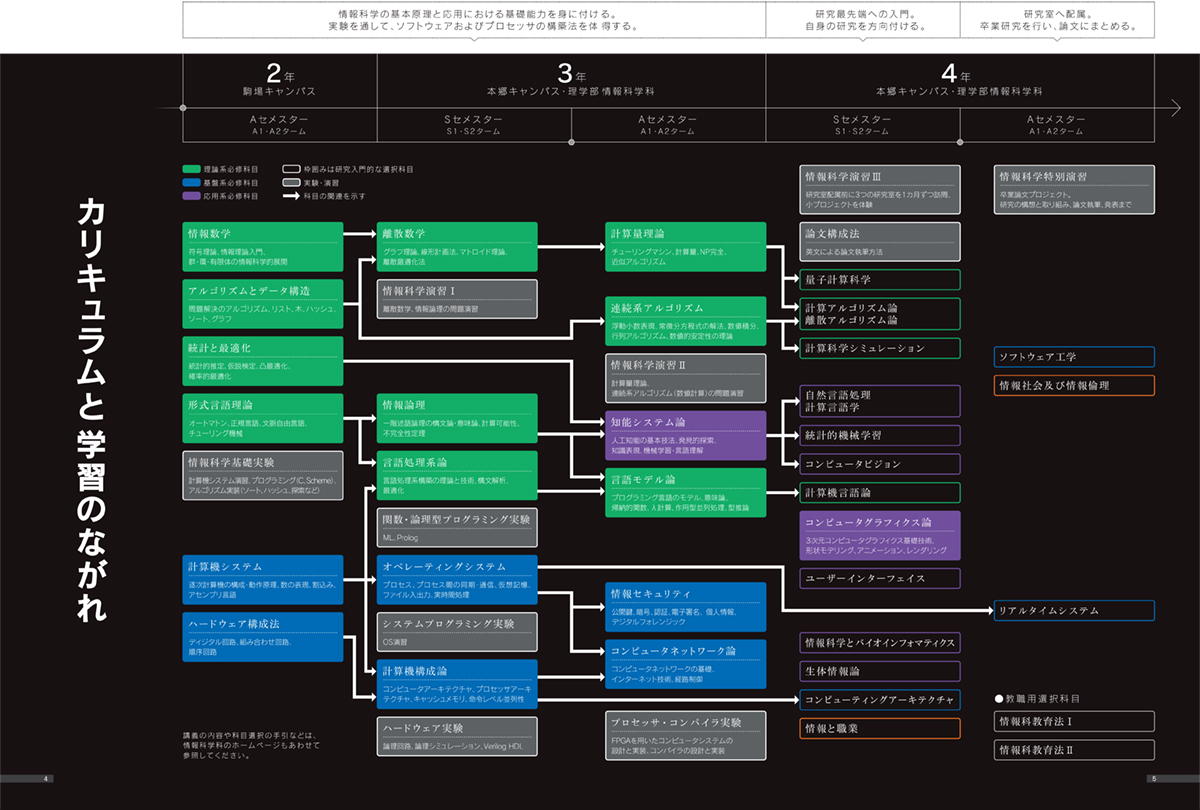This screenshot has height=810, width=1200.
Task: Click the green 理論系必修科目 legend swatch
Action: 191,170
